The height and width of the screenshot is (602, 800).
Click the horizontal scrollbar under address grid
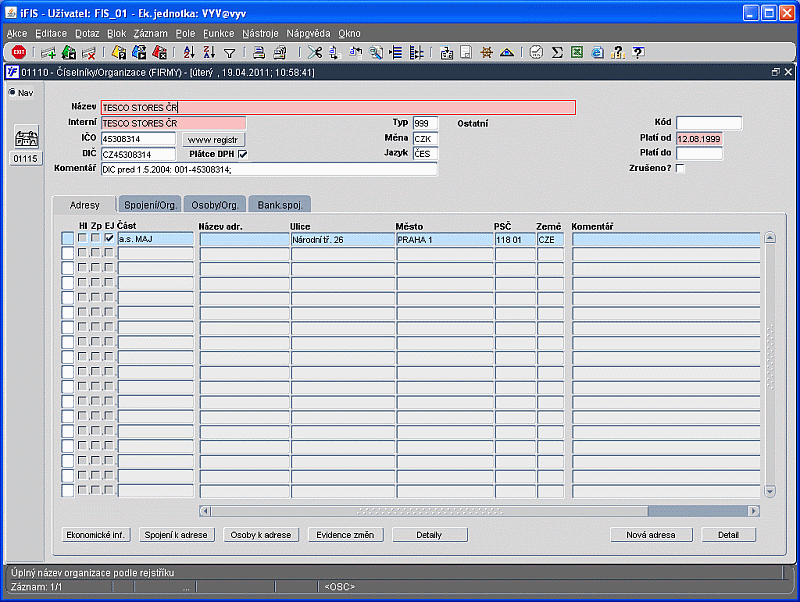480,511
